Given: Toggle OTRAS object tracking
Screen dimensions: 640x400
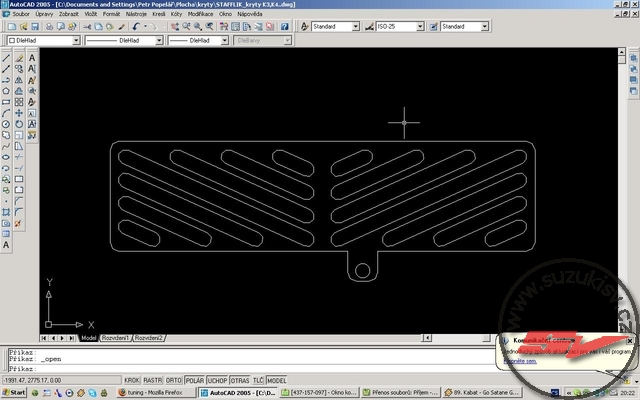Looking at the screenshot, I should tap(240, 380).
